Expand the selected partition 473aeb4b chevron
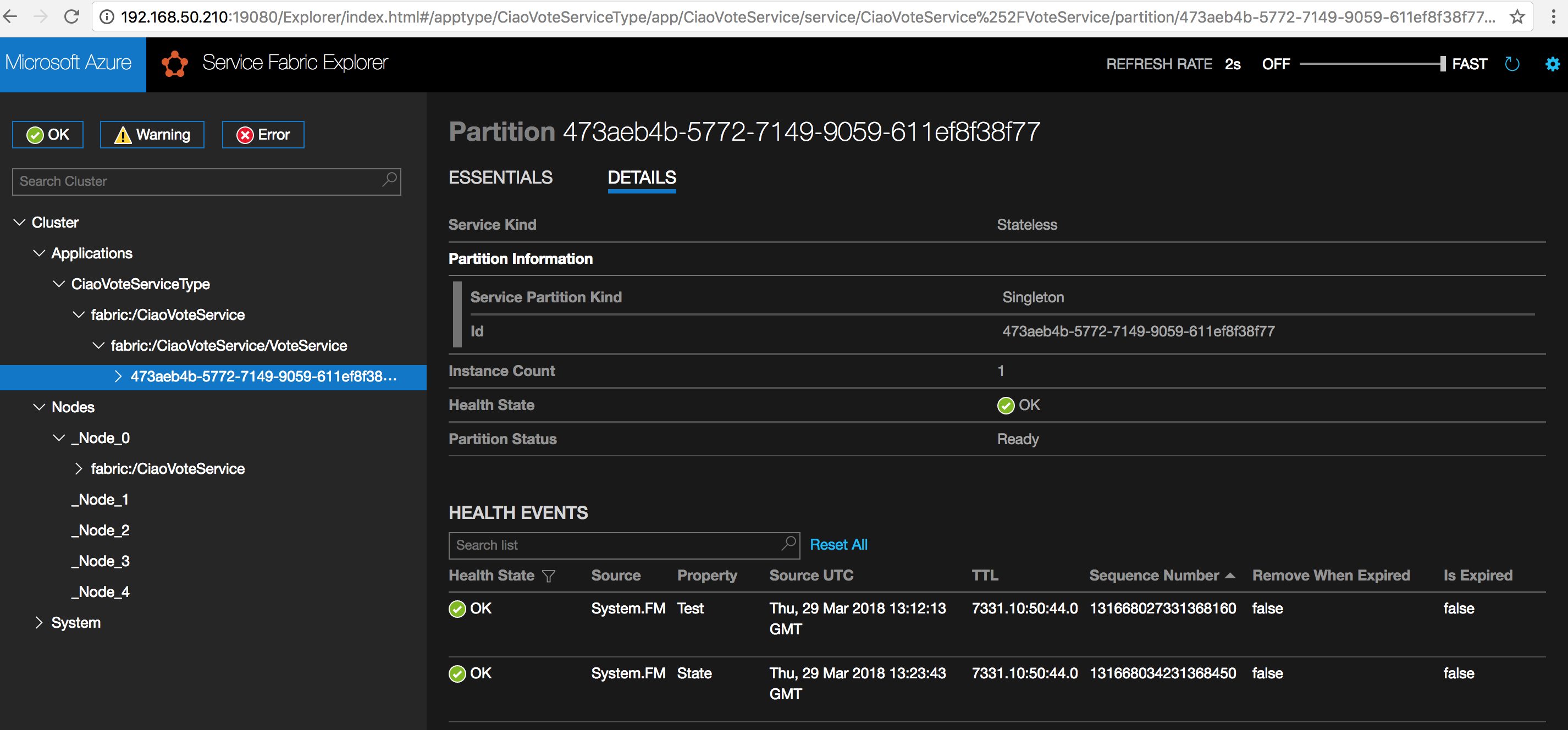This screenshot has height=730, width=1568. pyautogui.click(x=118, y=377)
